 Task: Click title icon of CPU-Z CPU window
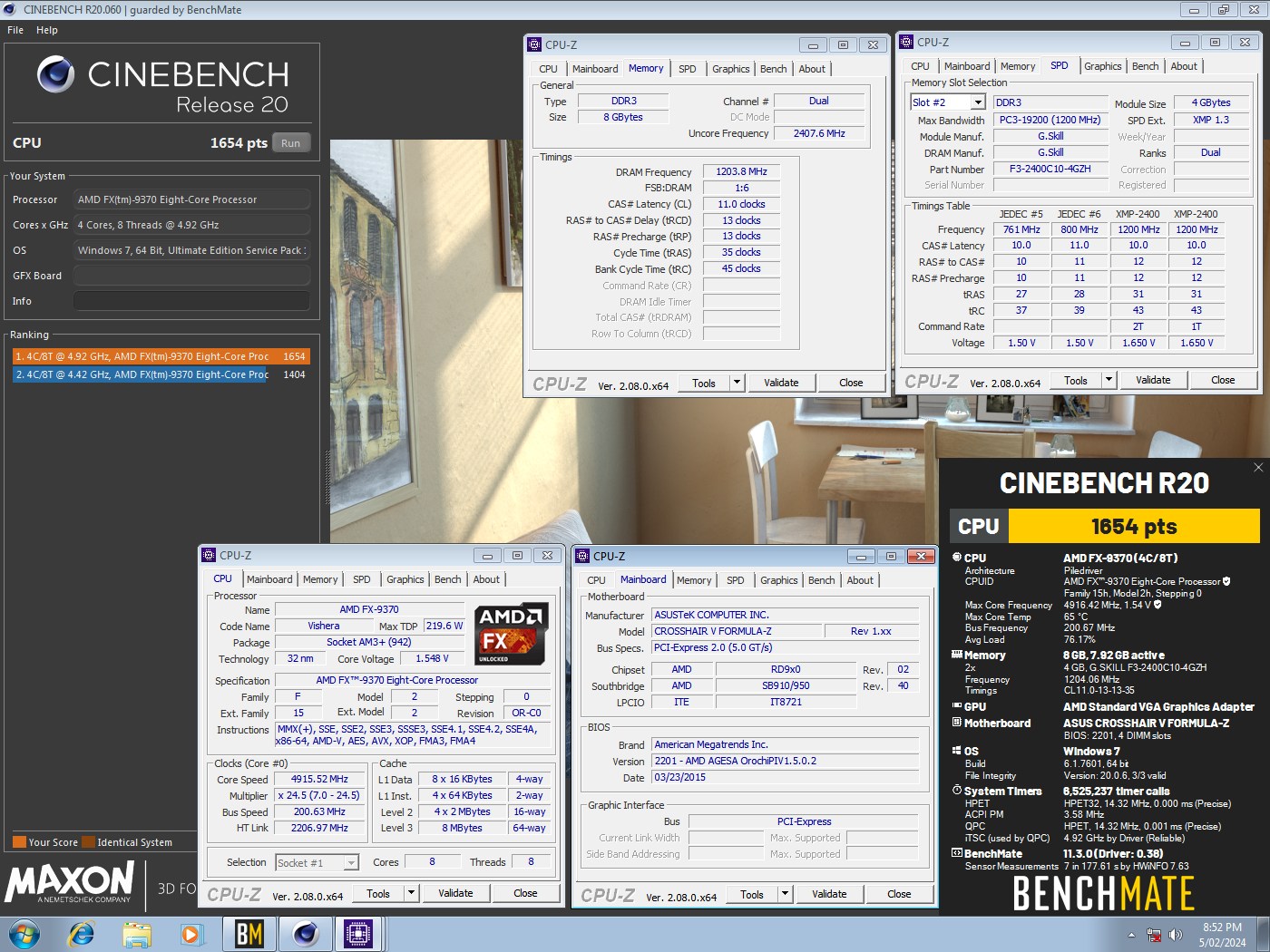209,555
